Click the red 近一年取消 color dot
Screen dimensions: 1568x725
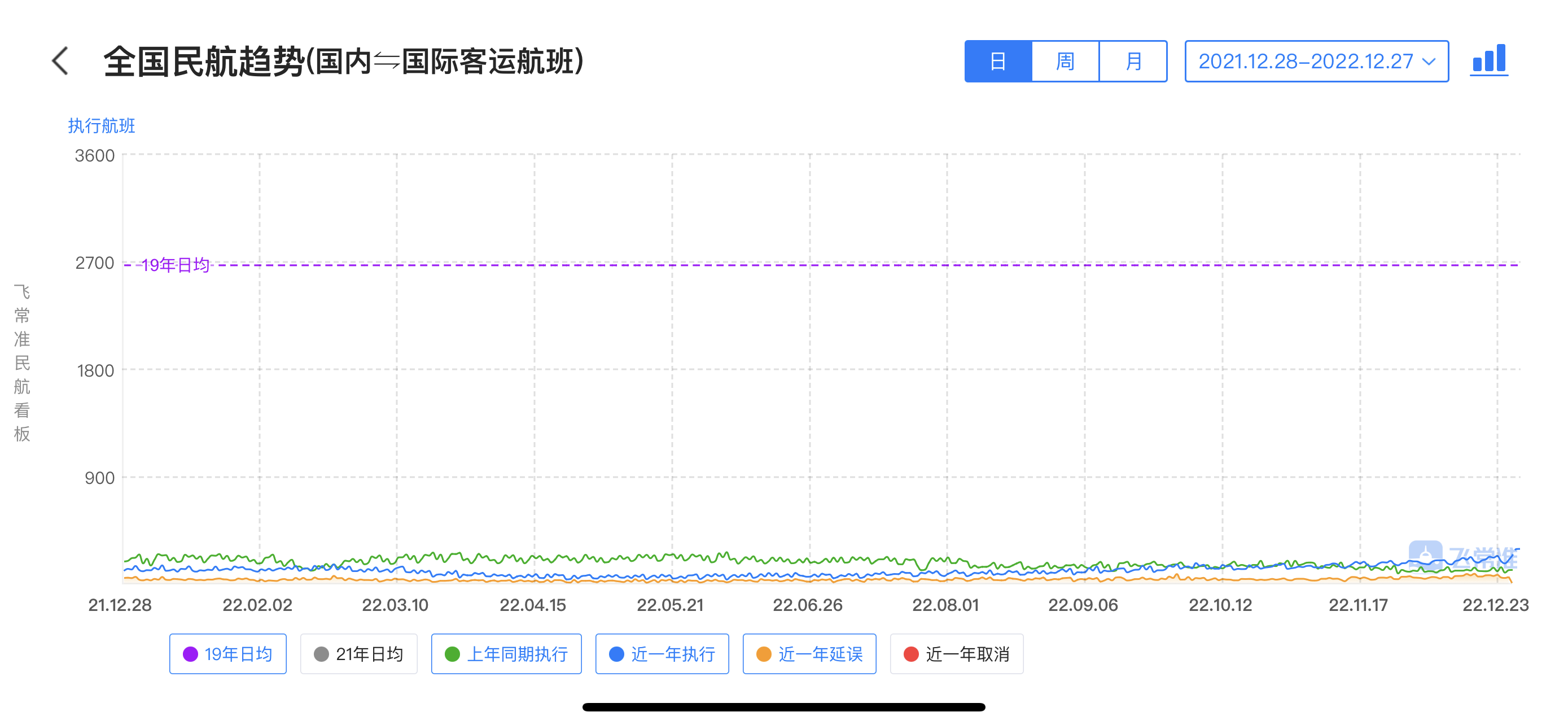910,654
